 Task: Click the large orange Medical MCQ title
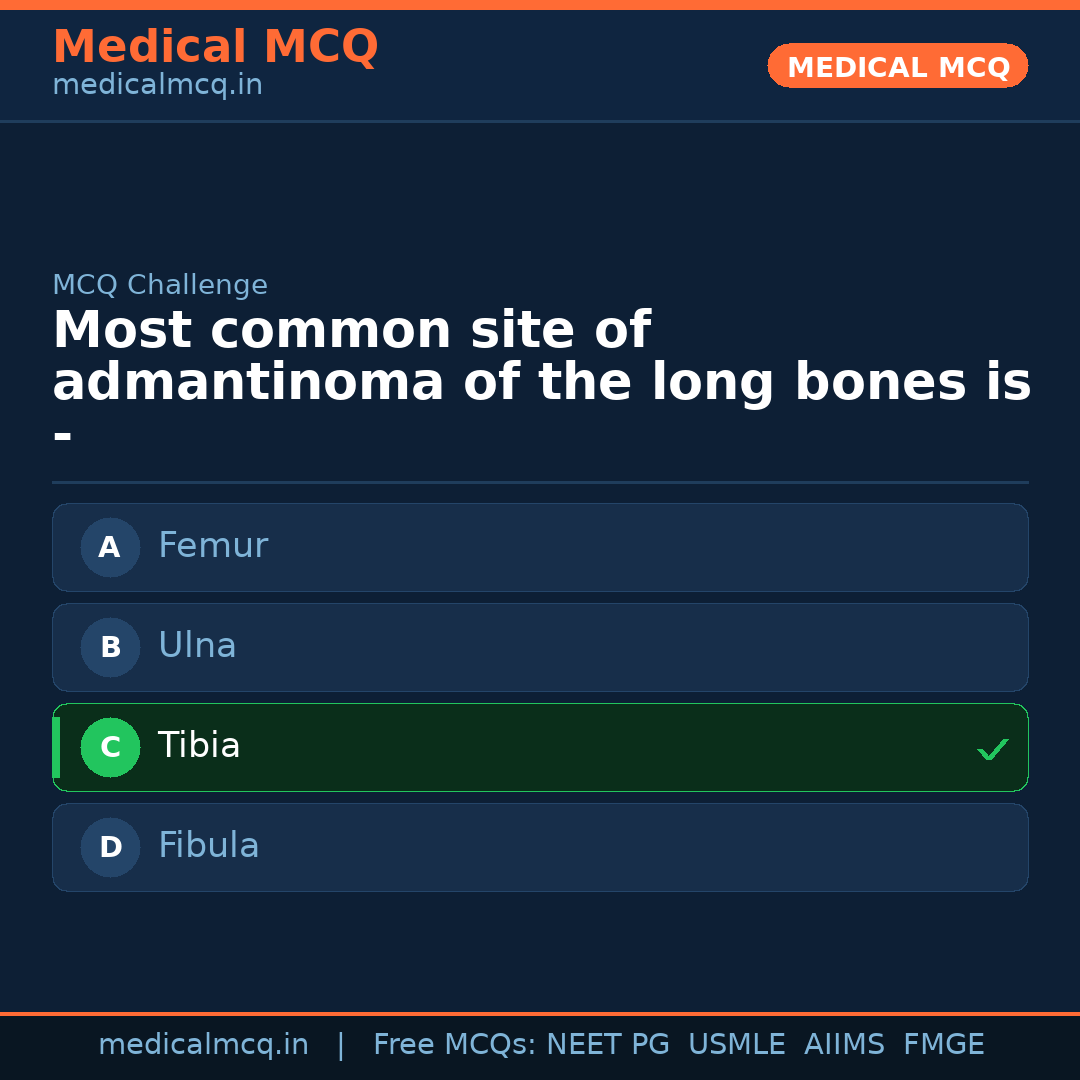click(x=215, y=47)
